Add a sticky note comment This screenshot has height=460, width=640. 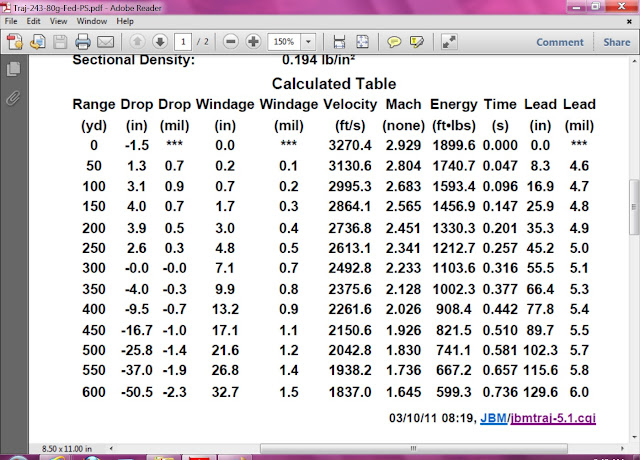pos(394,42)
